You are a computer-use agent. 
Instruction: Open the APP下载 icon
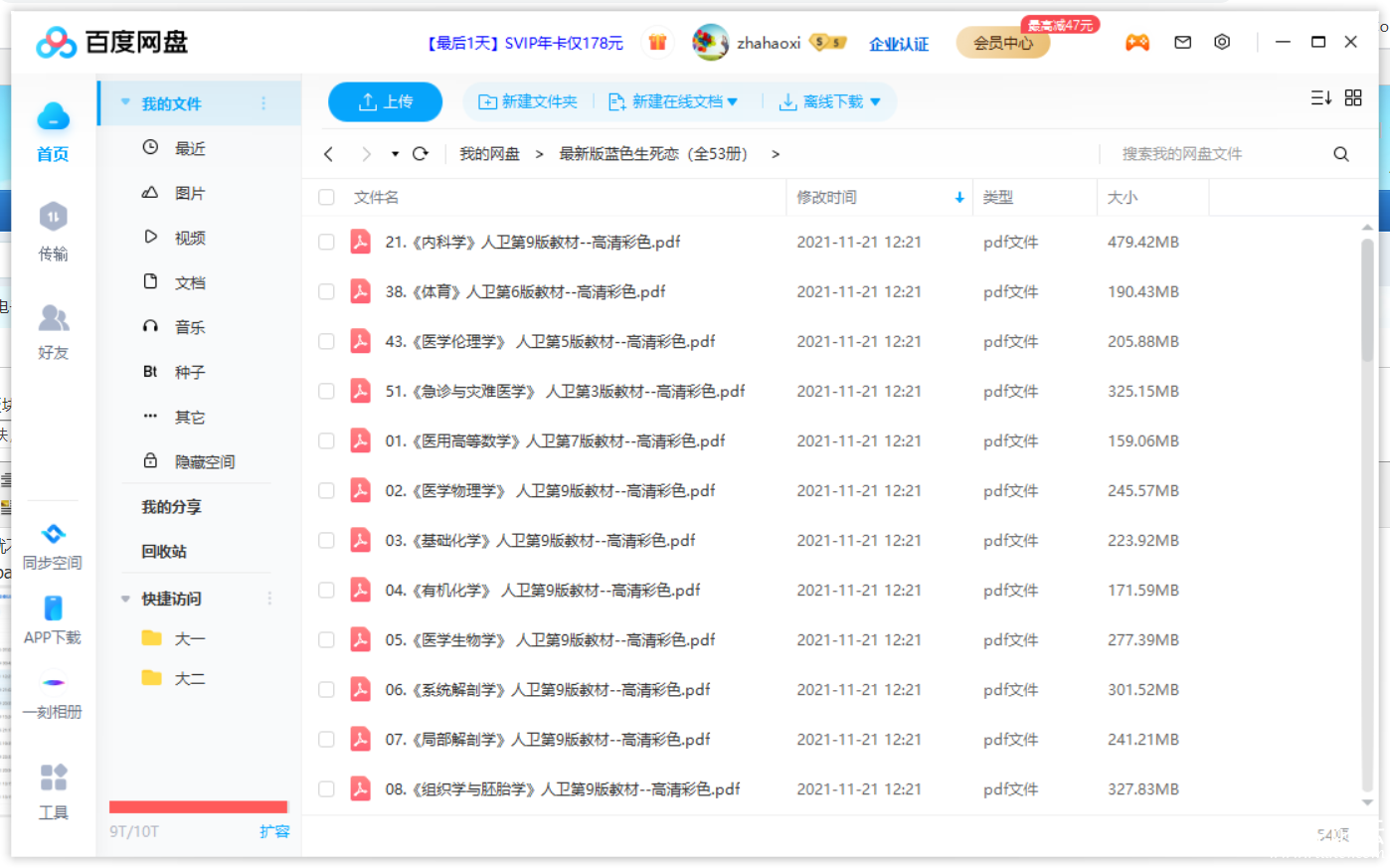point(53,620)
